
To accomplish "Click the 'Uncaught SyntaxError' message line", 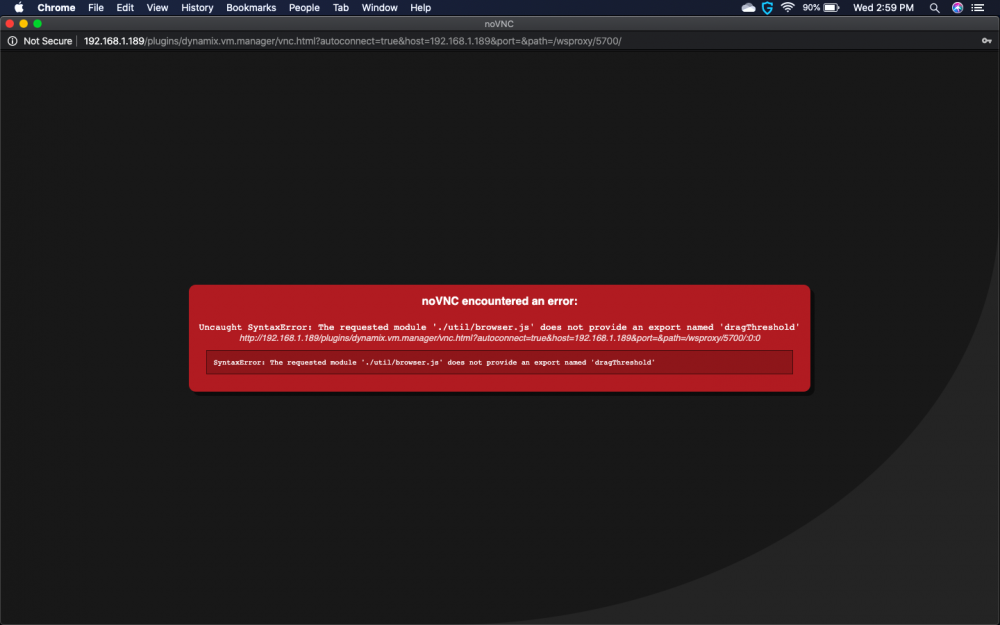I will [x=499, y=327].
